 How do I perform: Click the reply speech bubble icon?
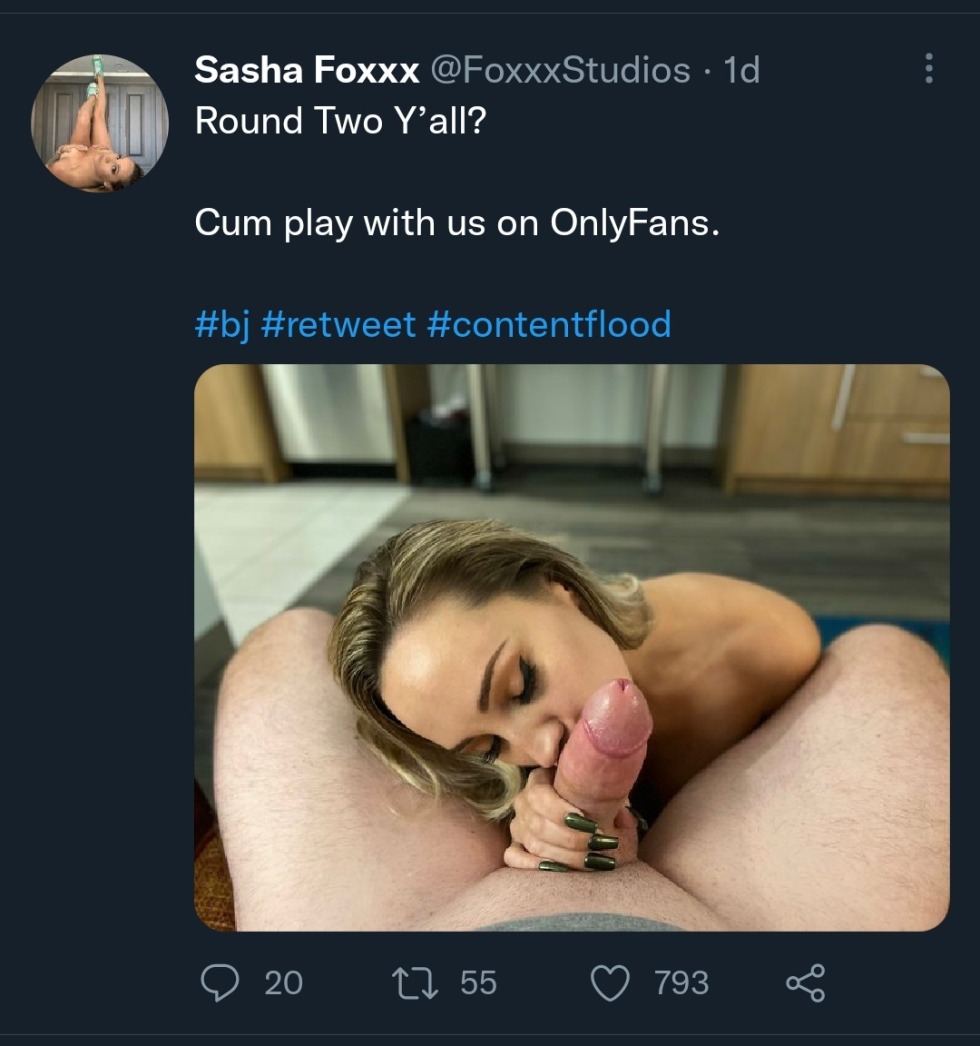[x=217, y=982]
